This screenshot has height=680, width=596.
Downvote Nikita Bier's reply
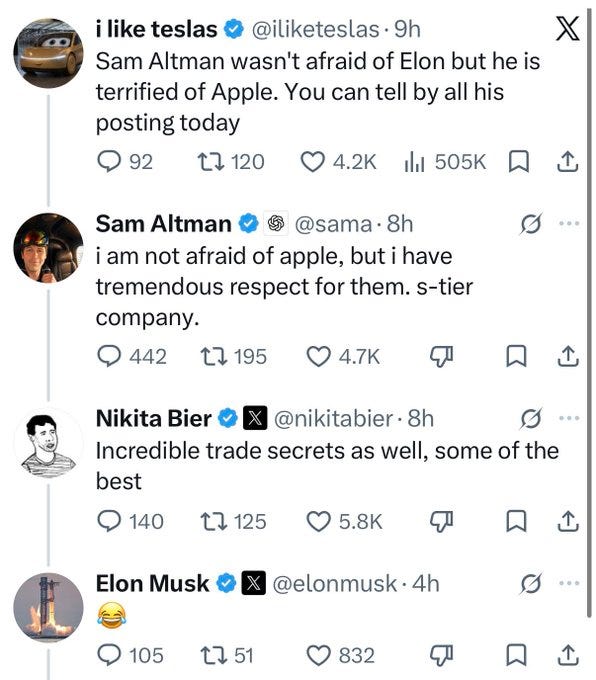pos(441,522)
